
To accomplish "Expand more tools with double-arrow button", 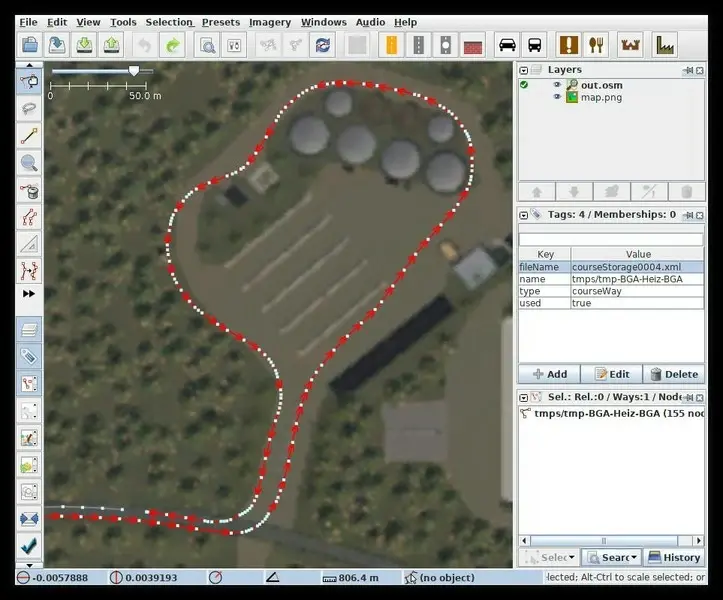I will (29, 294).
